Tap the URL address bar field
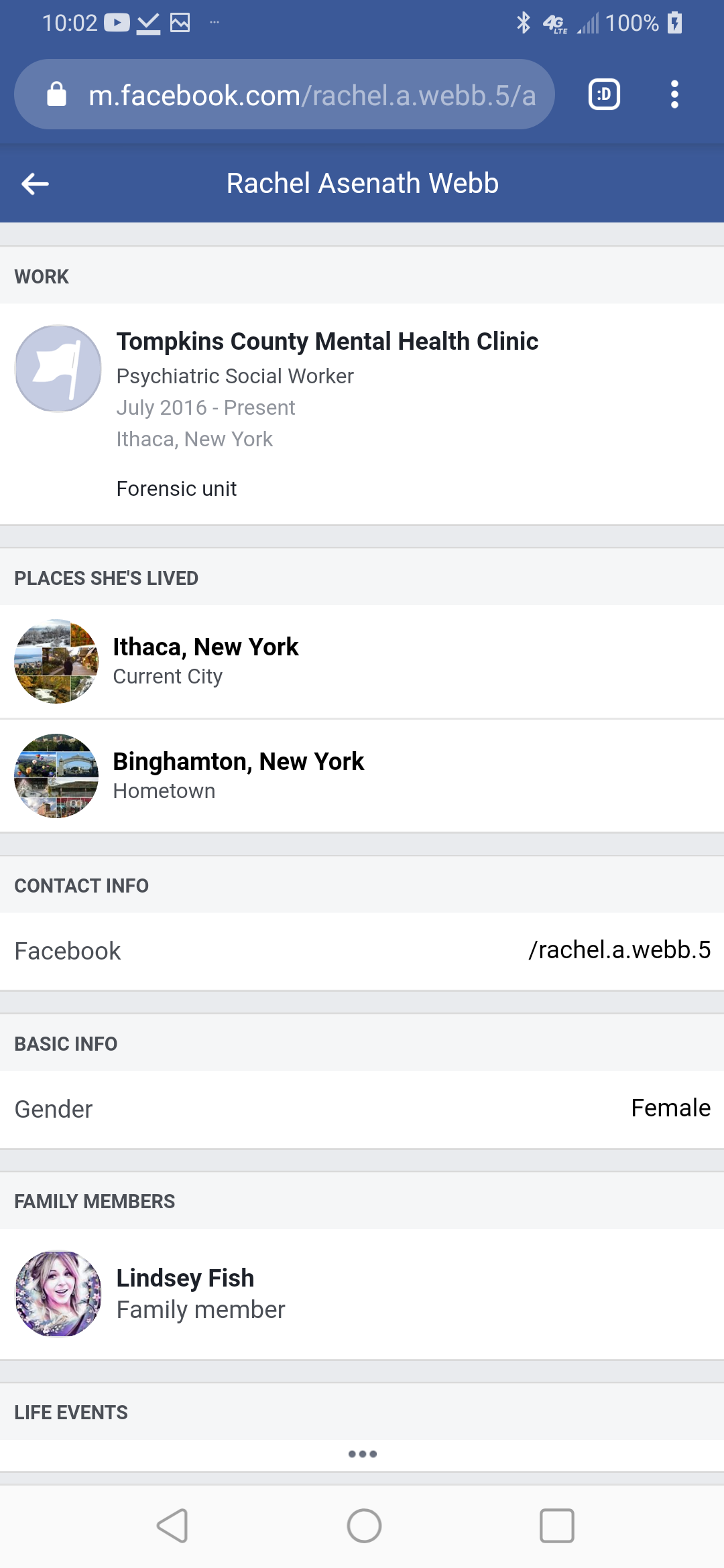This screenshot has height=1568, width=724. 312,95
